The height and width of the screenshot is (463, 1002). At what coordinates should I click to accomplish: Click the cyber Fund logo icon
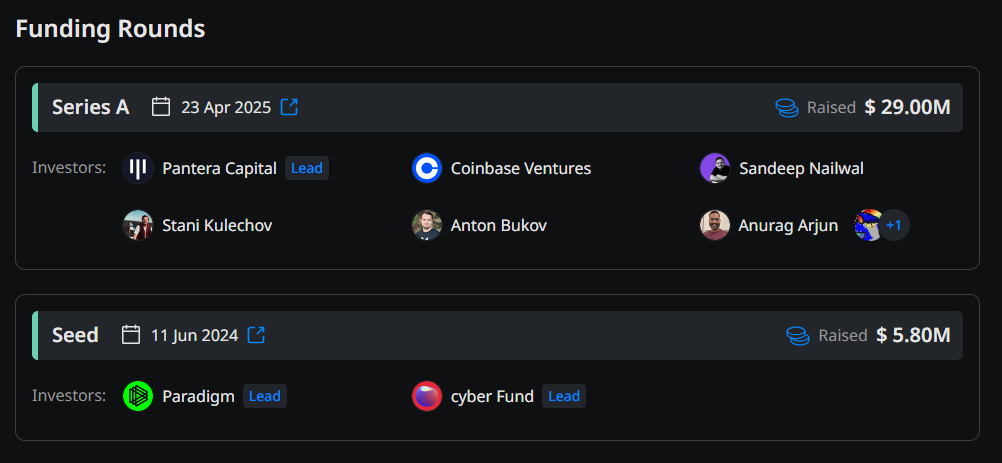[x=427, y=396]
